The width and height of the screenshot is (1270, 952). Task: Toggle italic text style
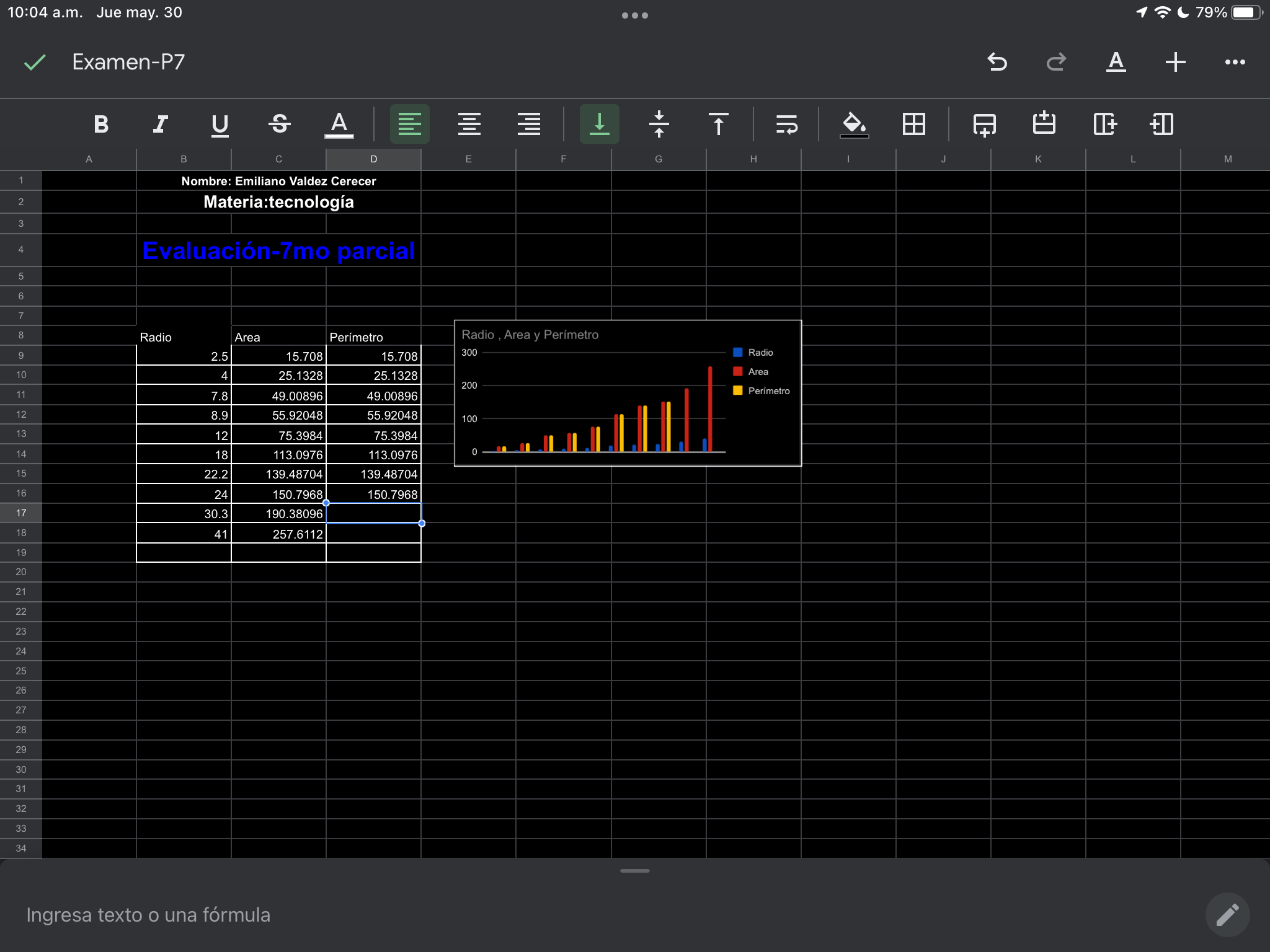[x=161, y=124]
